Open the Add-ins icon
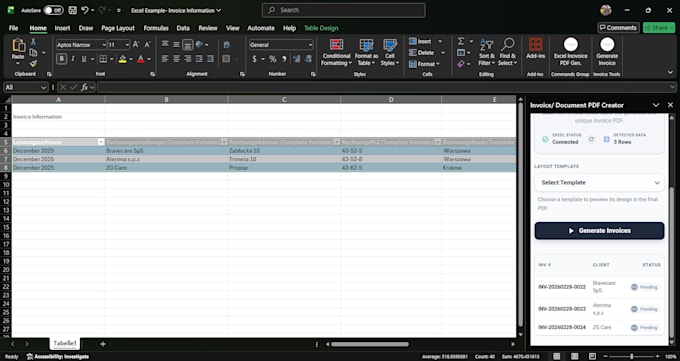This screenshot has width=680, height=361. coord(536,48)
